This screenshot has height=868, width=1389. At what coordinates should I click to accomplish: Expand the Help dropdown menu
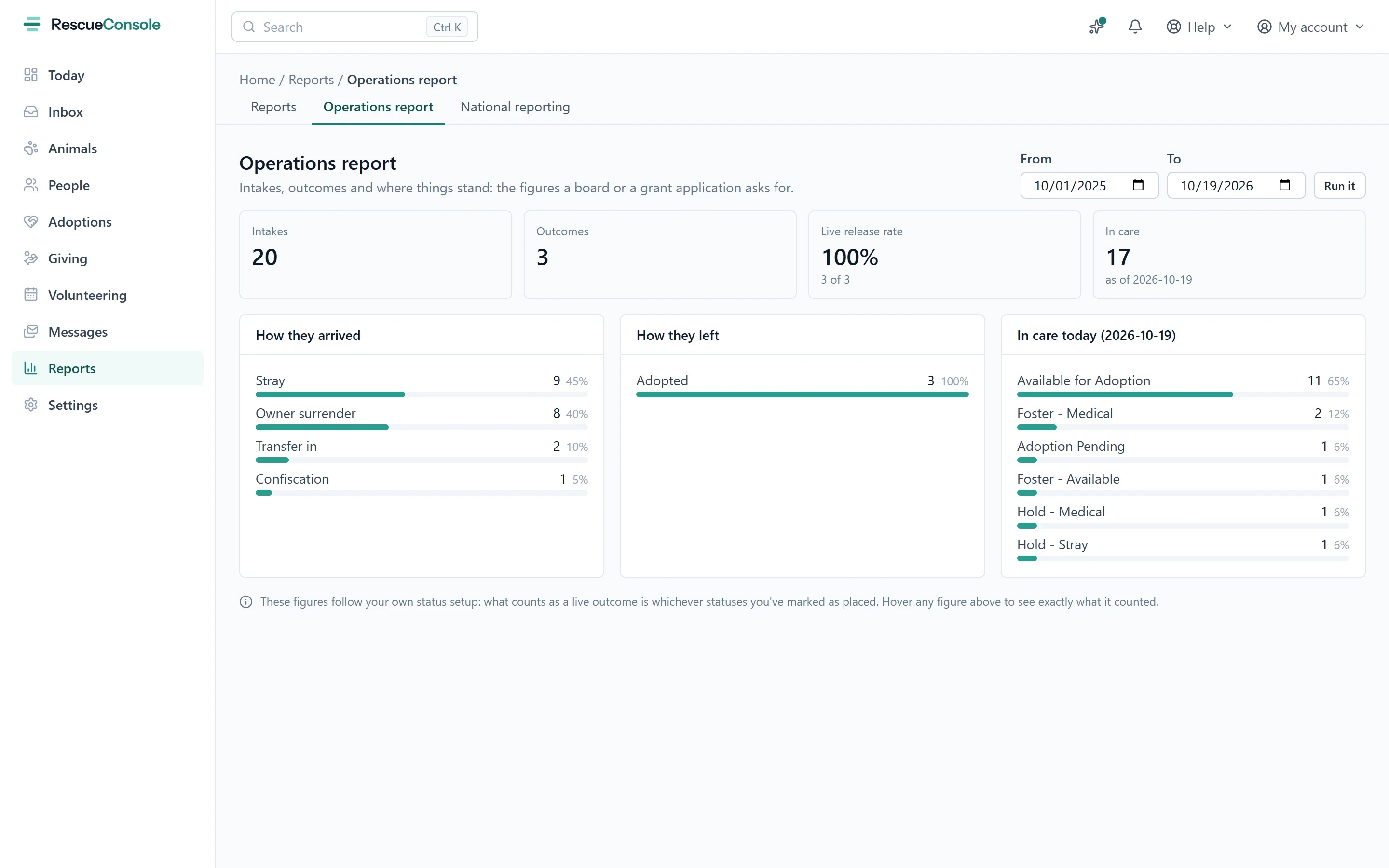point(1199,27)
